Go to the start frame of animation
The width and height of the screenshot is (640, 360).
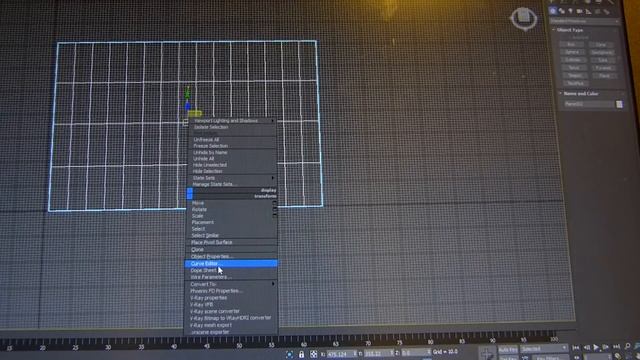pyautogui.click(x=576, y=348)
